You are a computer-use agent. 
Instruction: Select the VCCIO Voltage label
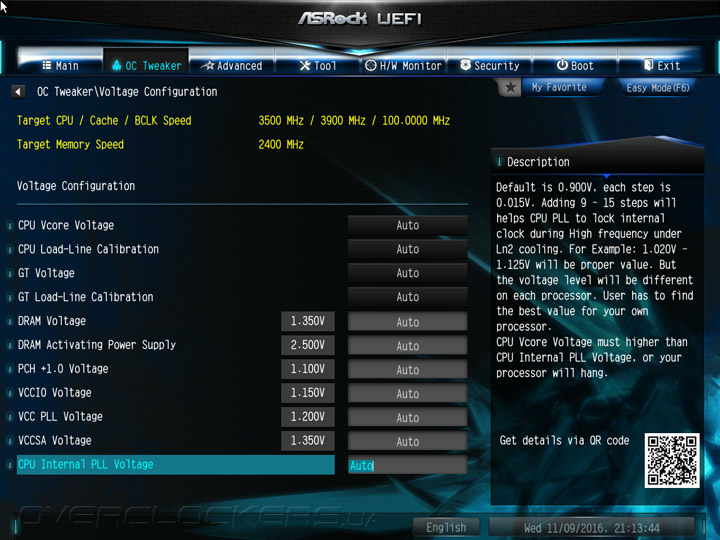click(x=54, y=393)
